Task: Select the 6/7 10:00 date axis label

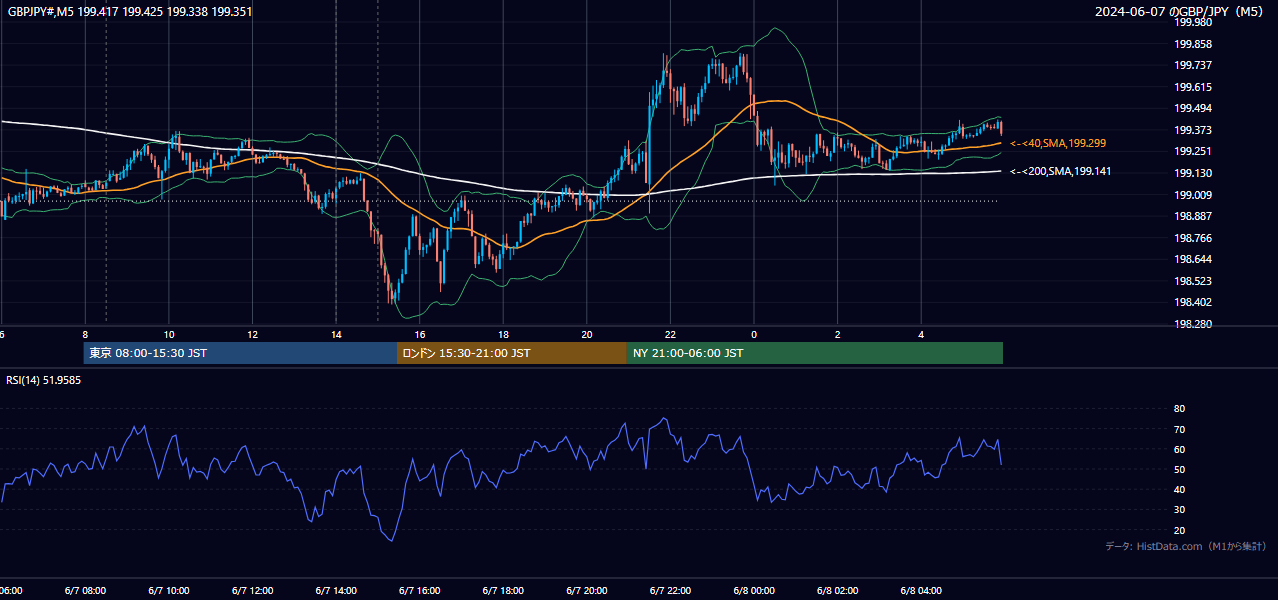Action: [169, 591]
